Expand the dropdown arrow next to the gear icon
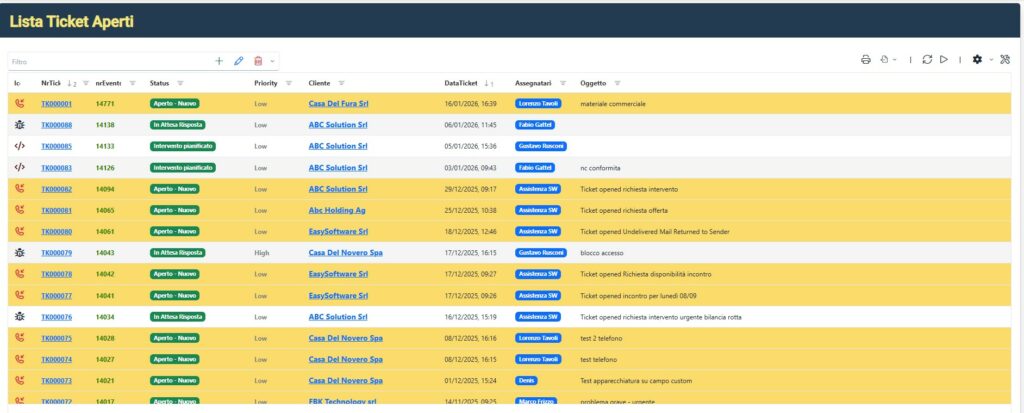Image resolution: width=1024 pixels, height=413 pixels. pyautogui.click(x=991, y=60)
